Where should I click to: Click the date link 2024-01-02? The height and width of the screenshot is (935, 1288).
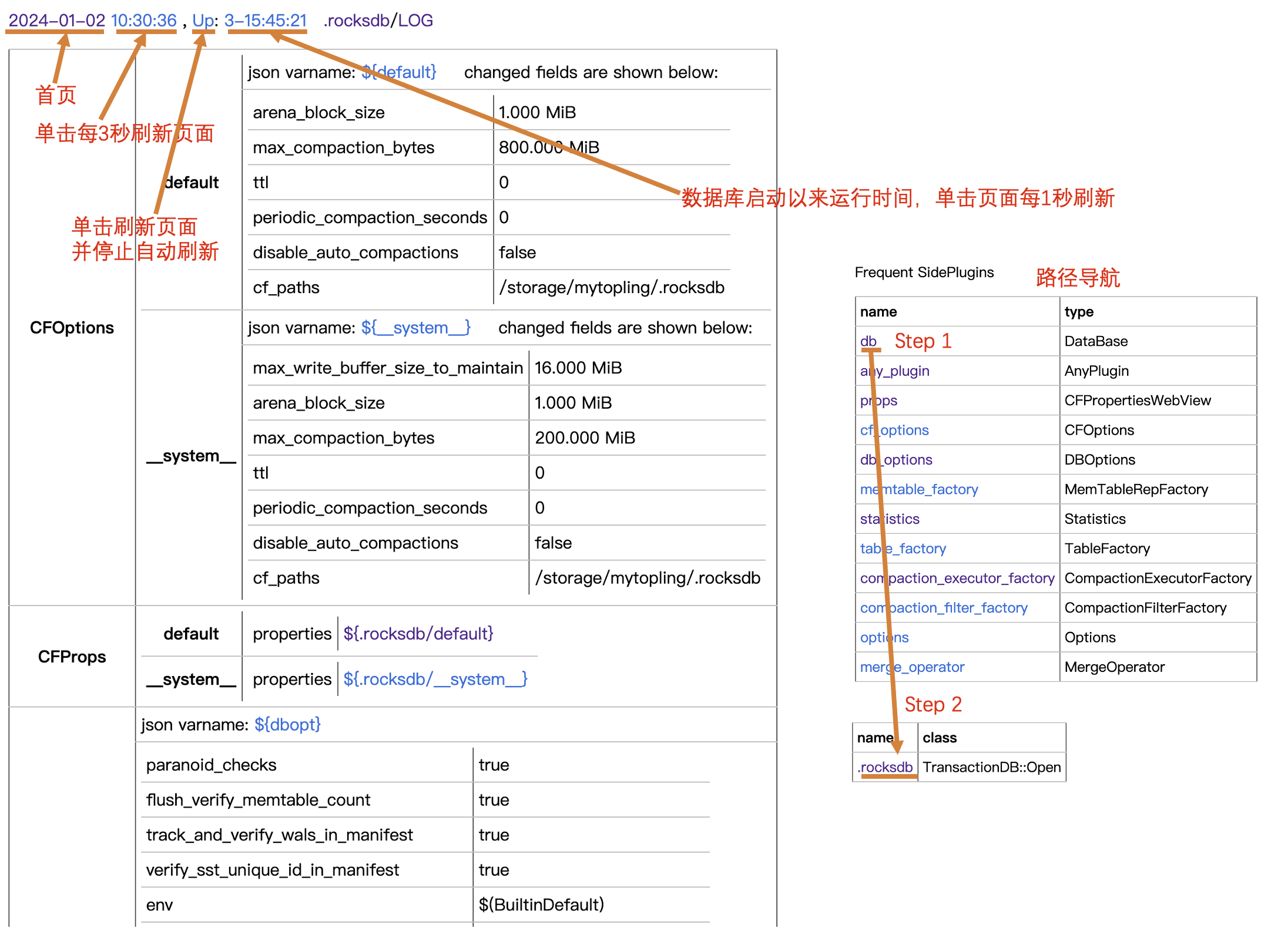click(x=56, y=21)
